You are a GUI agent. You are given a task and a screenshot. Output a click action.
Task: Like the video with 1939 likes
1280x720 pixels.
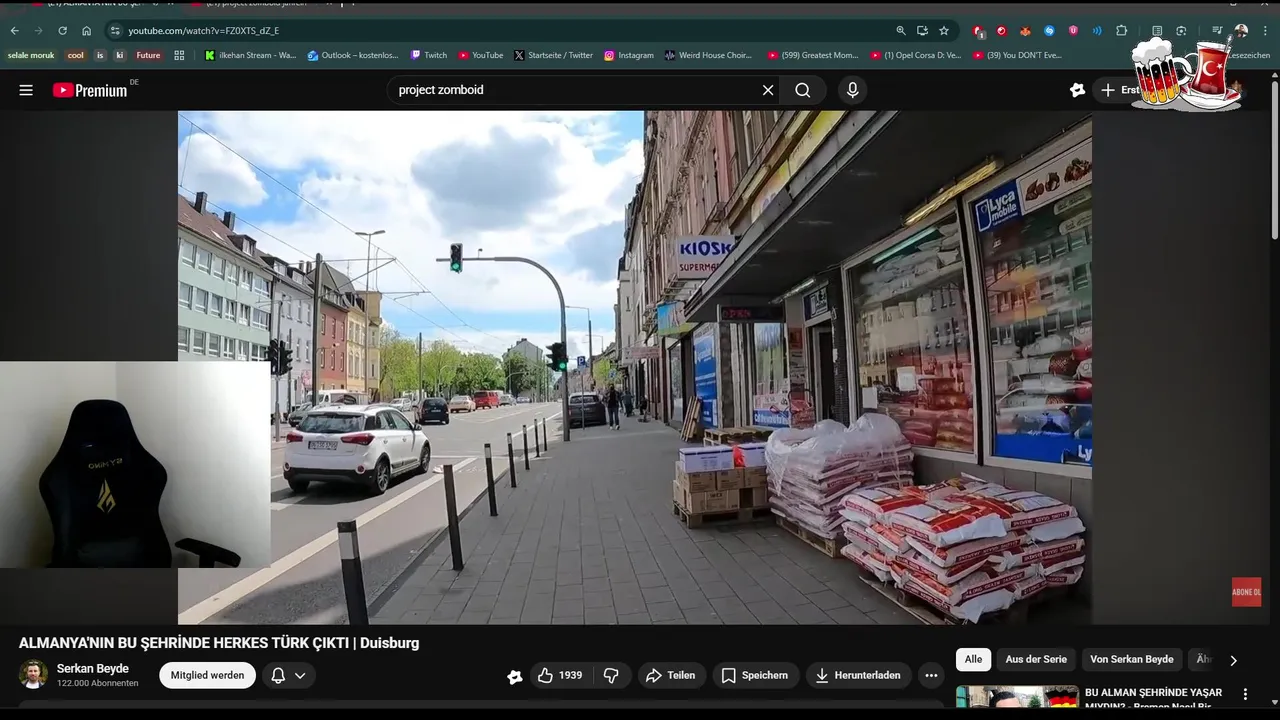(560, 675)
